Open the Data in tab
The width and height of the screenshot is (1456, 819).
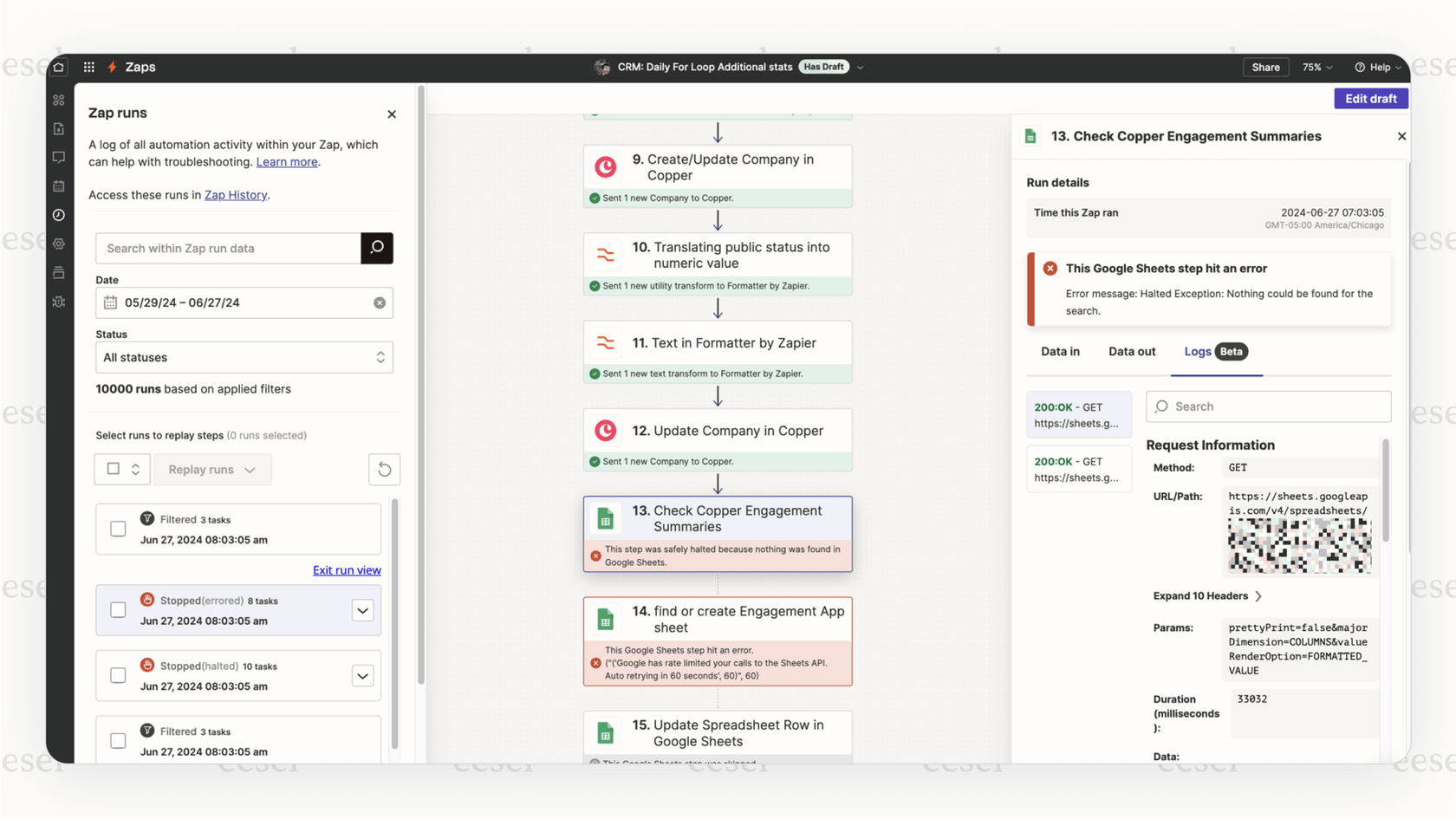click(x=1059, y=352)
